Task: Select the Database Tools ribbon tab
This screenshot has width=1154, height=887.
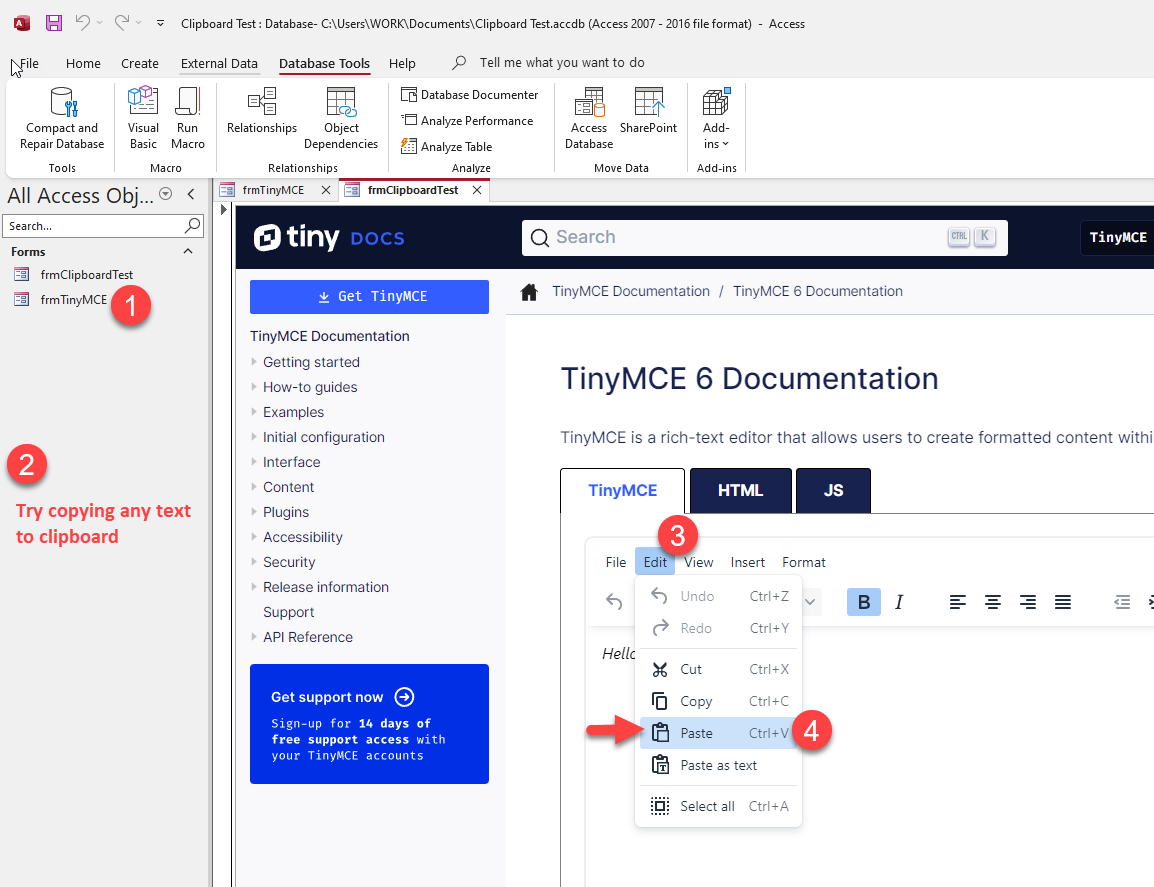Action: click(x=325, y=63)
